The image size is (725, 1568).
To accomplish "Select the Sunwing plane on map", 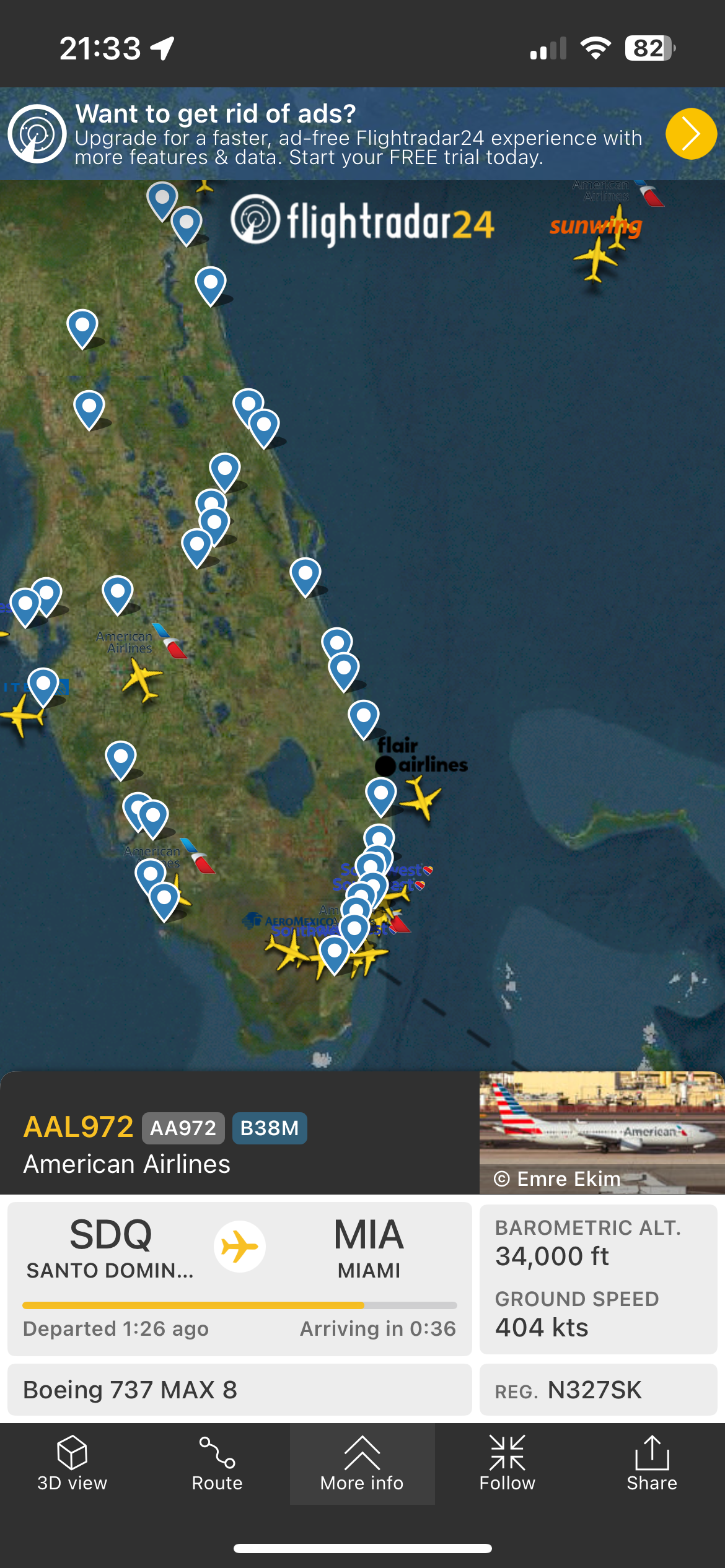I will [595, 258].
